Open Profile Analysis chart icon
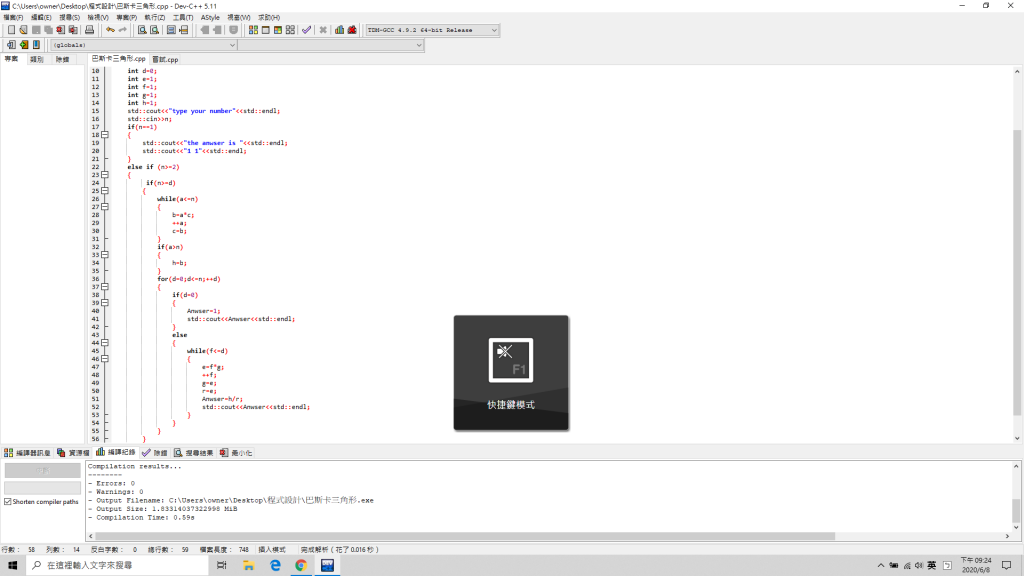Image resolution: width=1024 pixels, height=576 pixels. [x=340, y=30]
